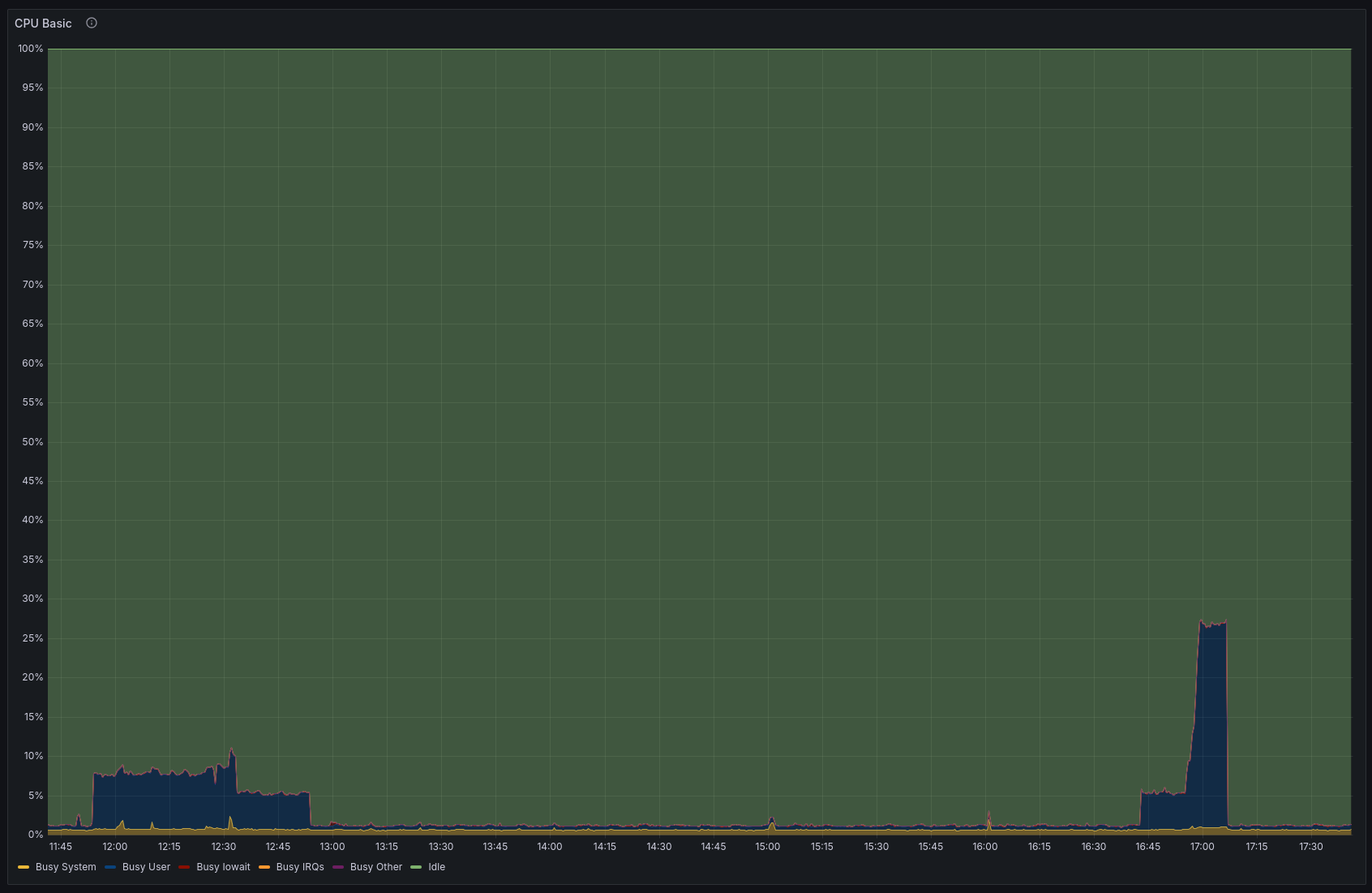Viewport: 1372px width, 893px height.
Task: Click the red Busy Iowait legend color marker
Action: (x=184, y=867)
